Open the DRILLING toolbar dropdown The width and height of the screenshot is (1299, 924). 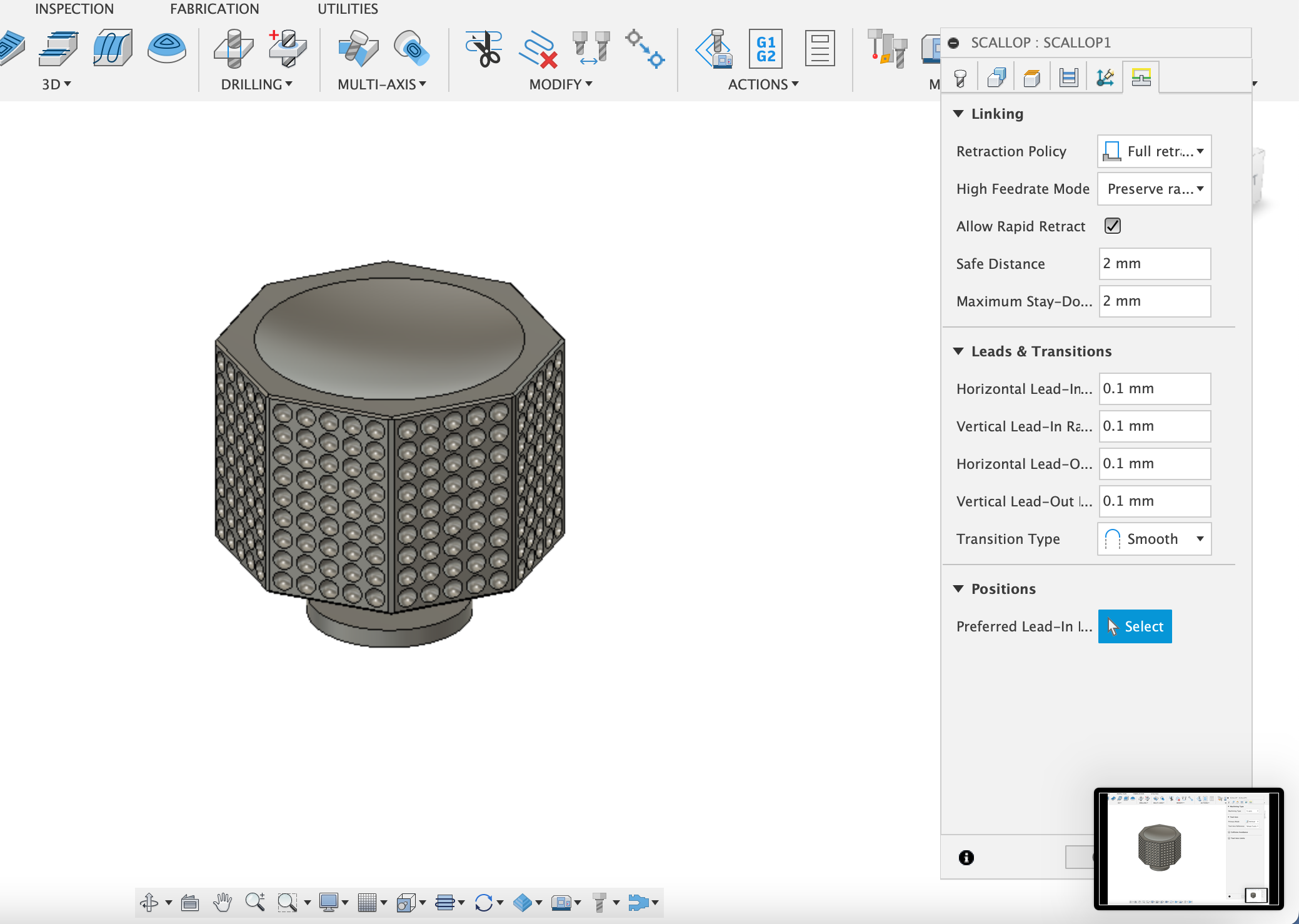pyautogui.click(x=256, y=84)
